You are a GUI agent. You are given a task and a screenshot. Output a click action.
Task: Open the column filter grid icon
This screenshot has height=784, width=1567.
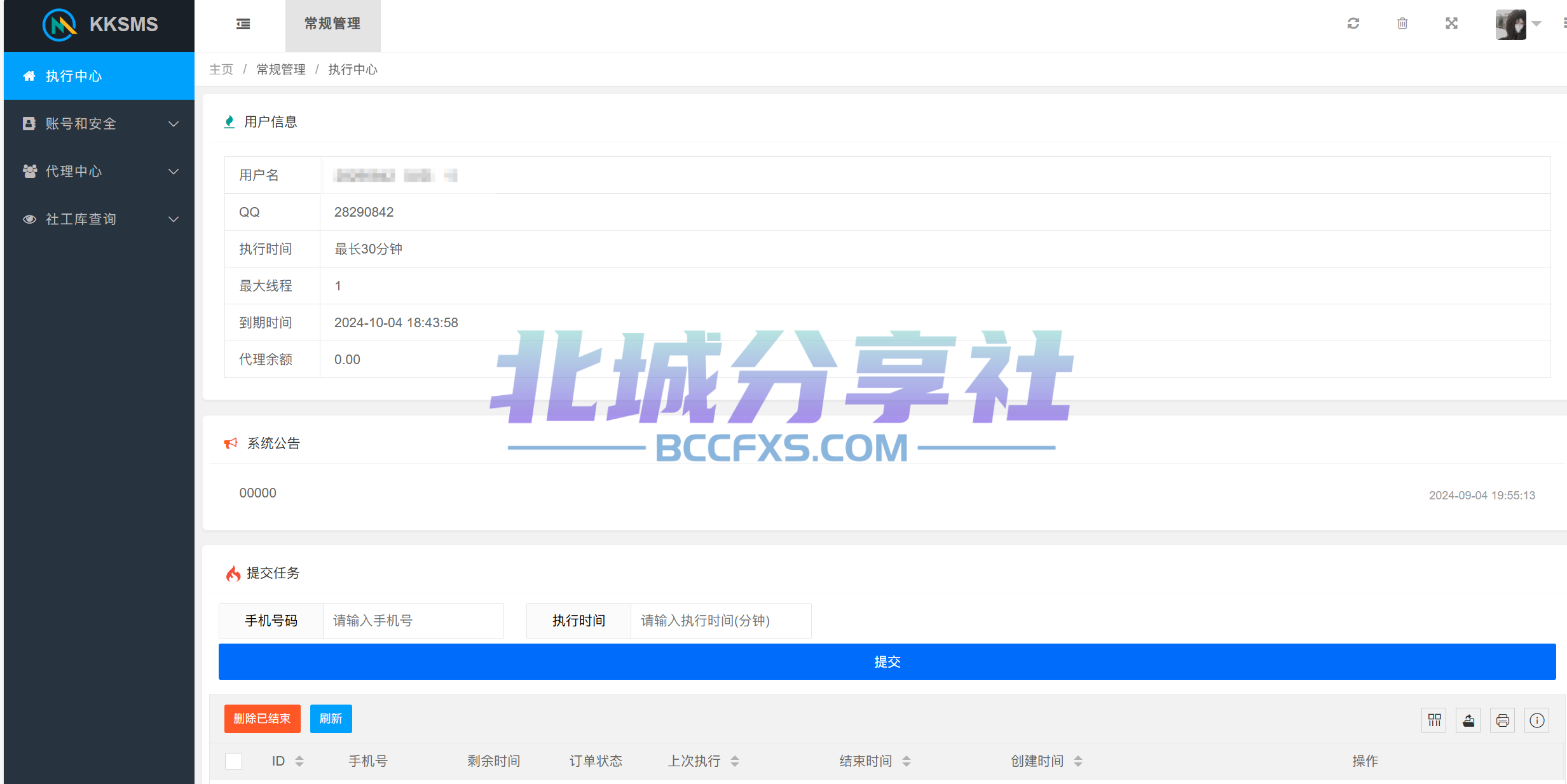click(1434, 720)
